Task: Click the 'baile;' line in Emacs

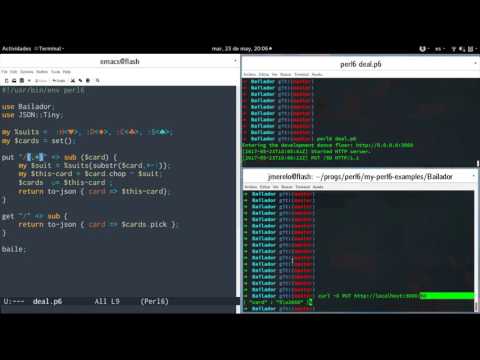Action: point(14,249)
